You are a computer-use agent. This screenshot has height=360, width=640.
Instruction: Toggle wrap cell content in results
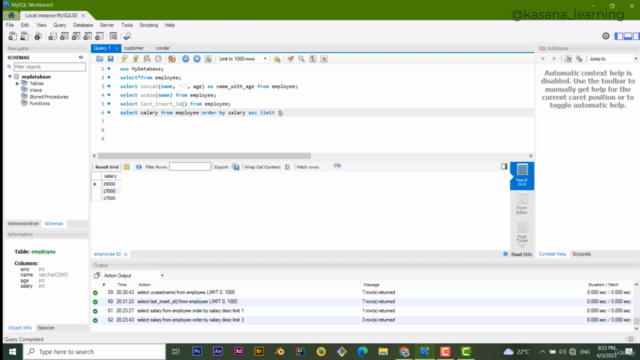[x=287, y=167]
